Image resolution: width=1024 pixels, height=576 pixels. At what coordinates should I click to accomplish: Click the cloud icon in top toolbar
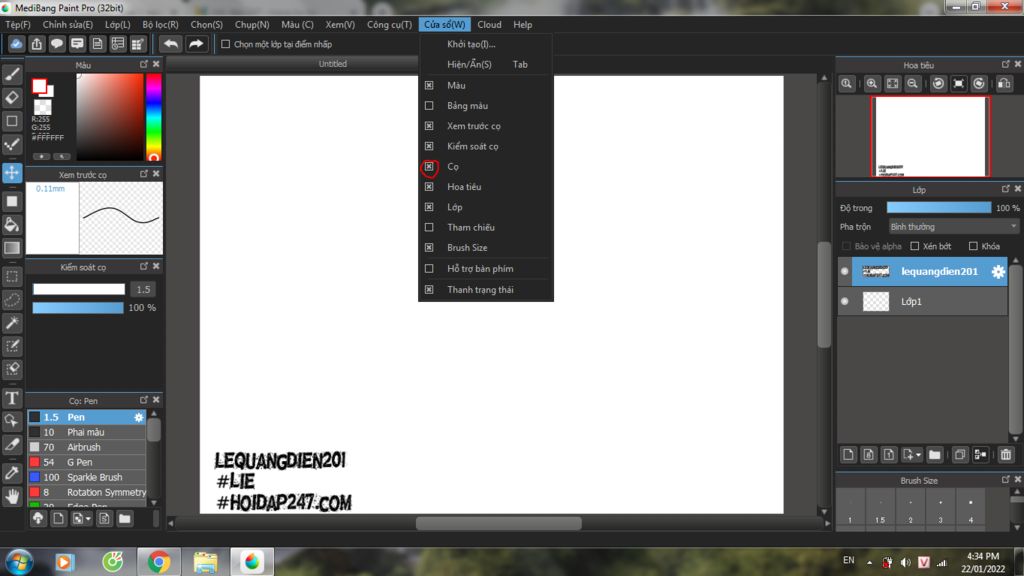16,44
